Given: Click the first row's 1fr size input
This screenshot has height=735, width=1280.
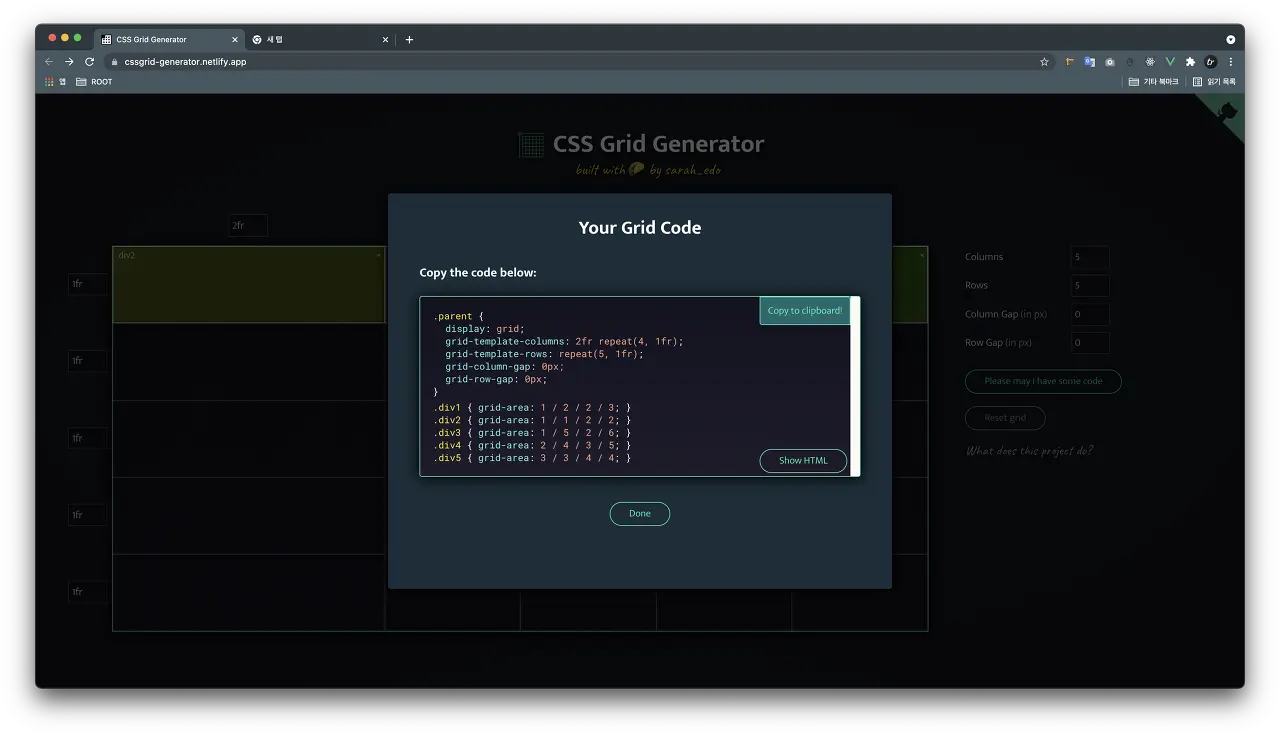Looking at the screenshot, I should pos(88,284).
